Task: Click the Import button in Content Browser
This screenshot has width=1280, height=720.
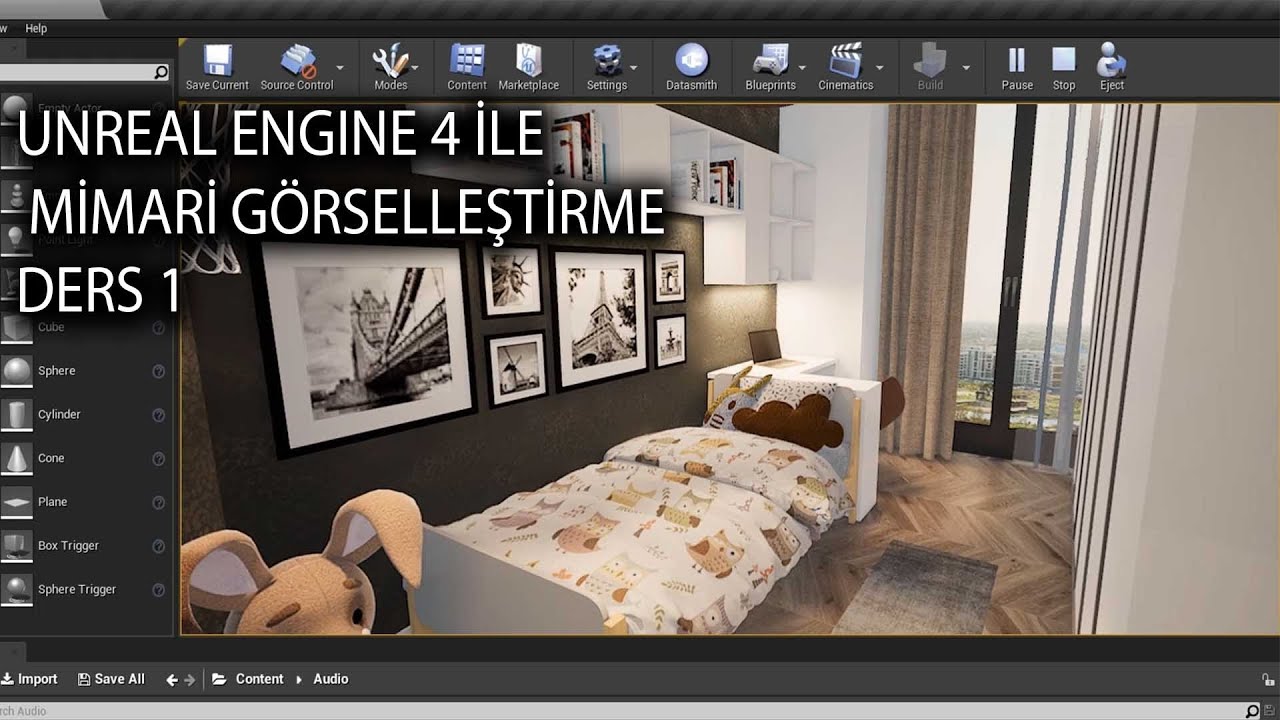Action: click(29, 679)
